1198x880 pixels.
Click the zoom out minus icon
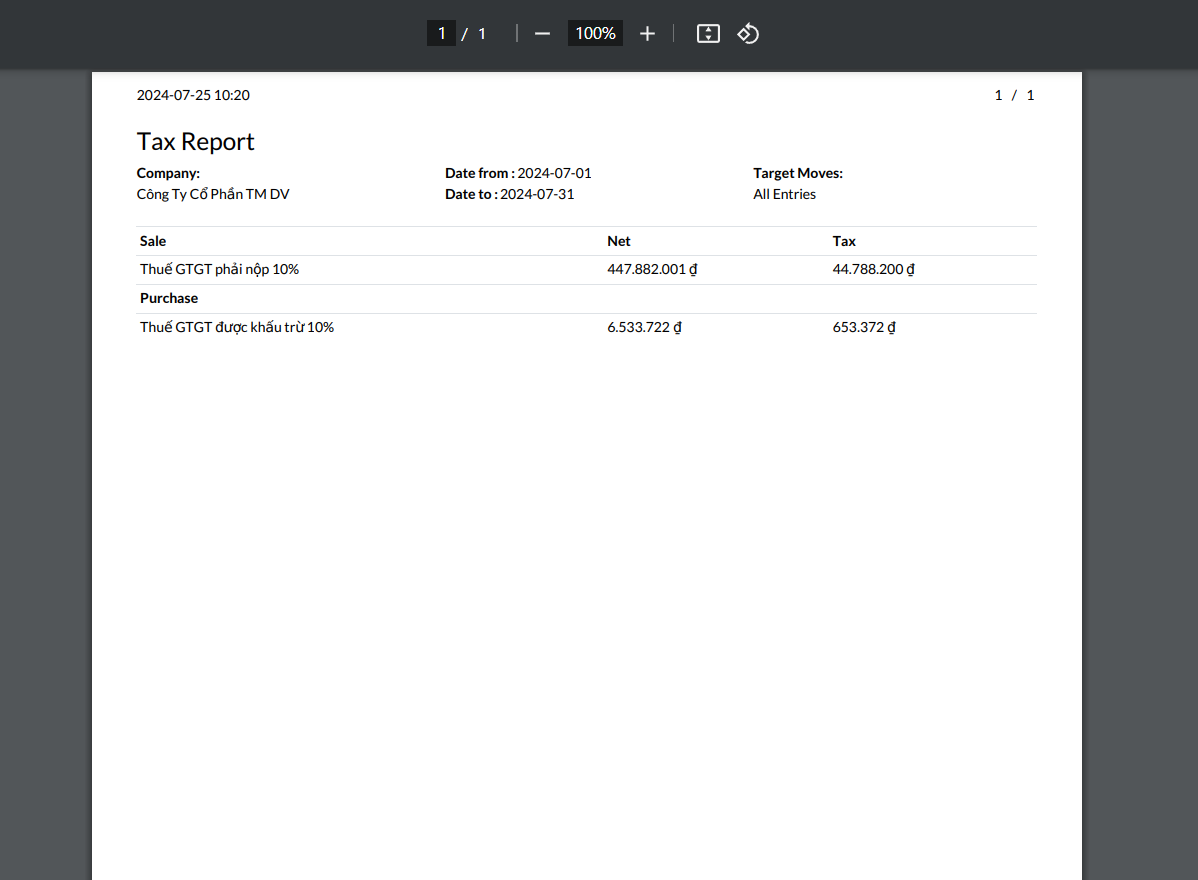point(542,34)
